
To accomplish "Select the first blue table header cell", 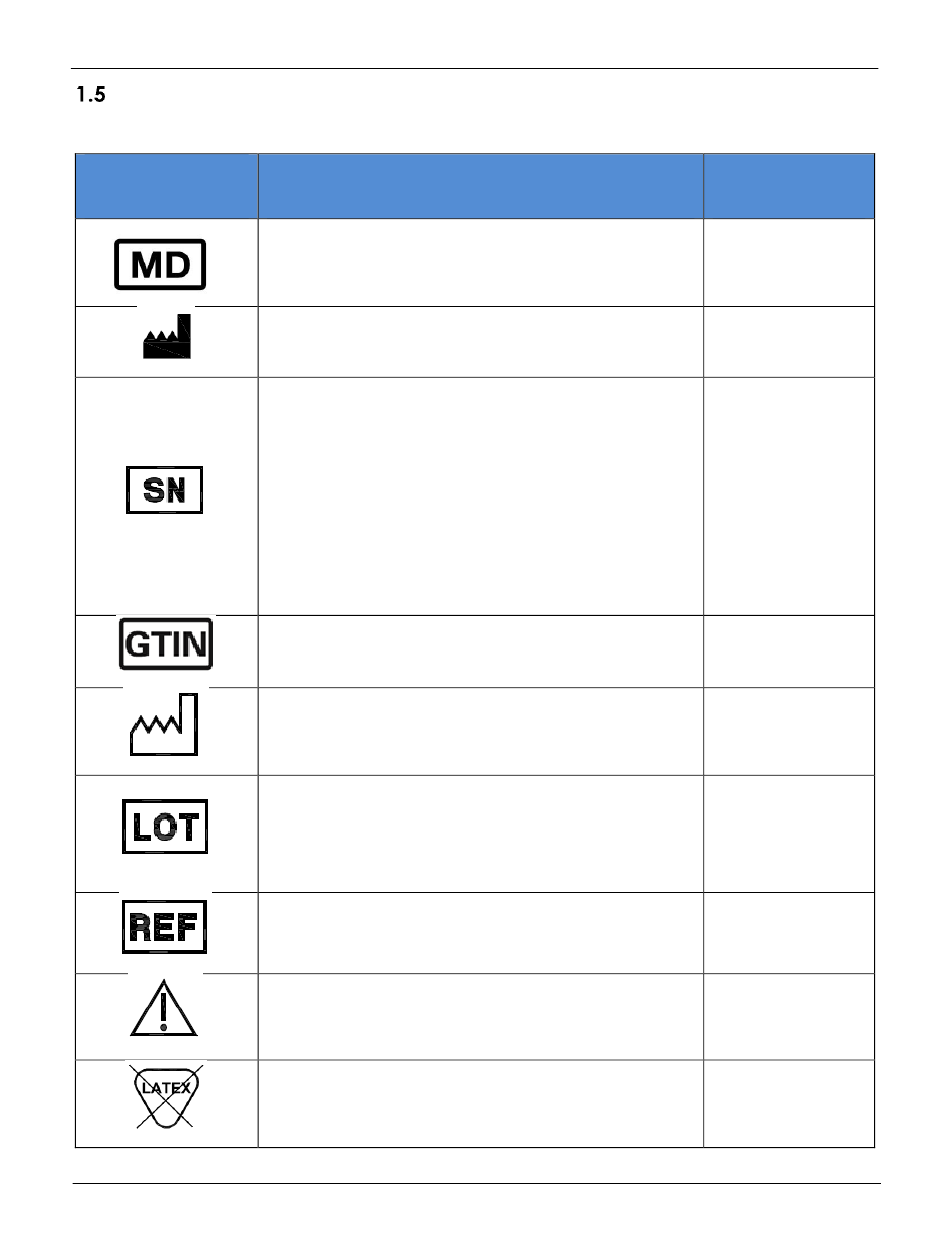I will pos(166,186).
